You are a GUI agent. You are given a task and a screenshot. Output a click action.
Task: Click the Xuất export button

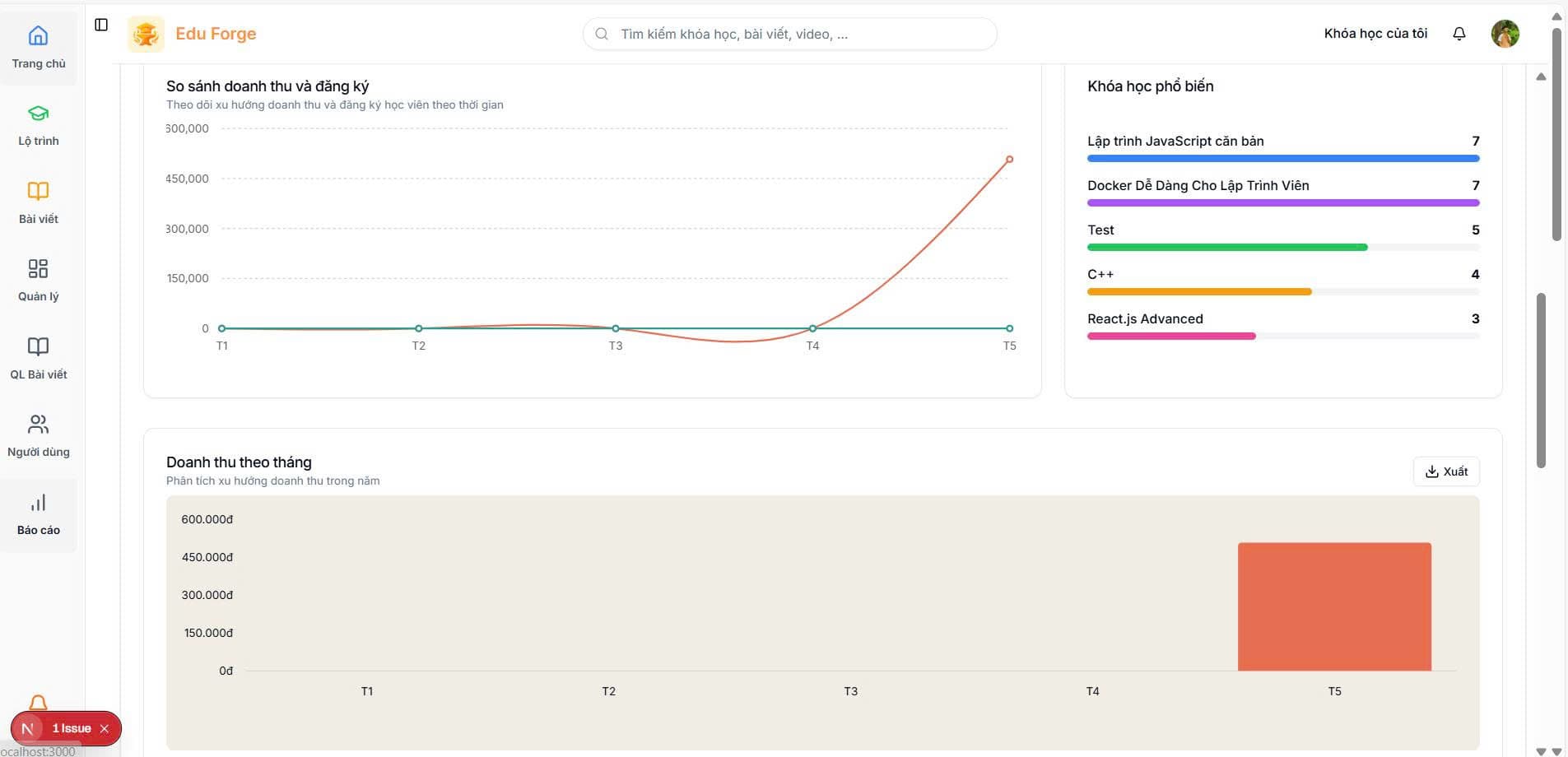[1446, 471]
